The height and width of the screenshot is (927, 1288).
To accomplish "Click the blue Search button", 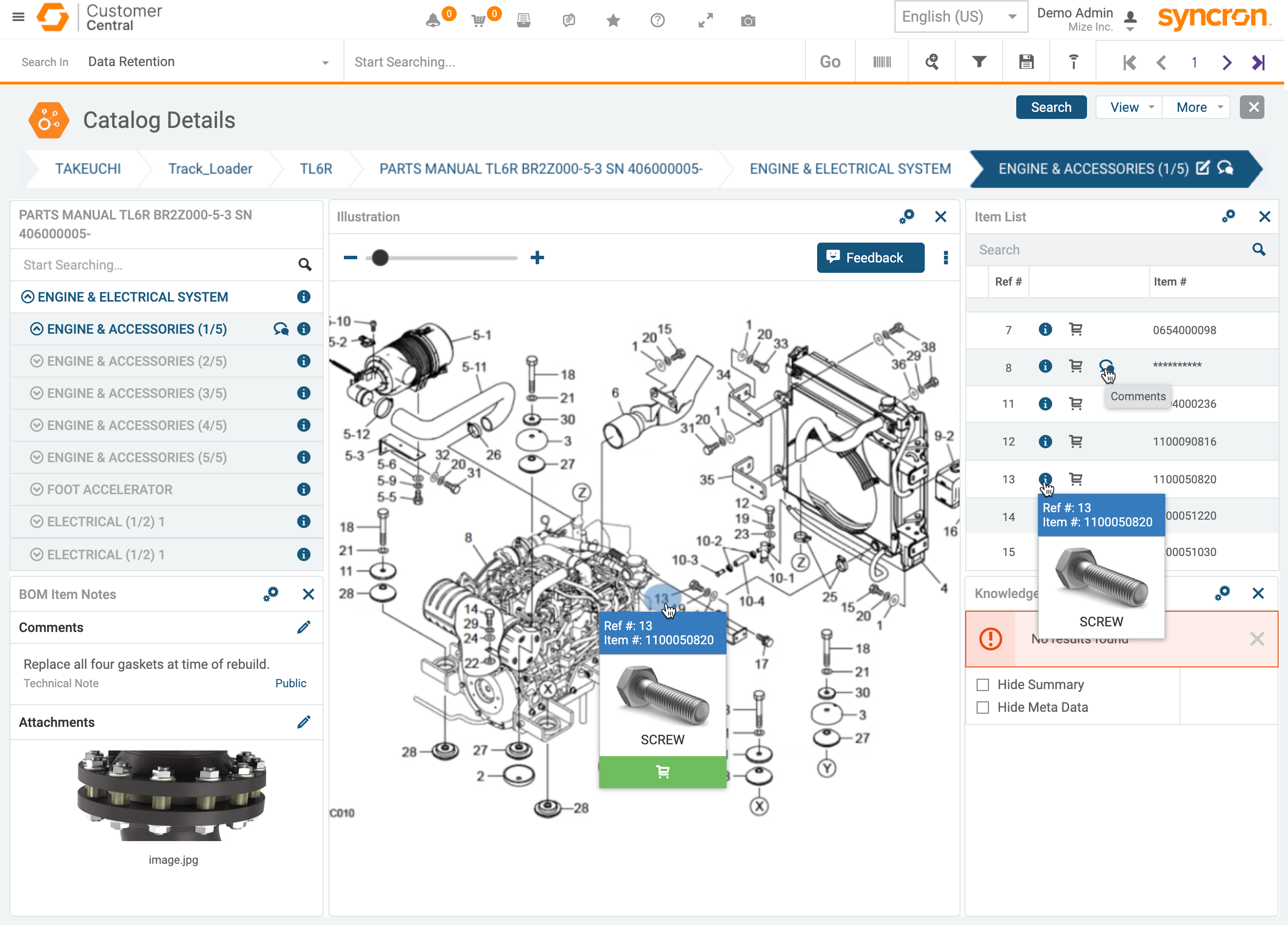I will point(1051,107).
